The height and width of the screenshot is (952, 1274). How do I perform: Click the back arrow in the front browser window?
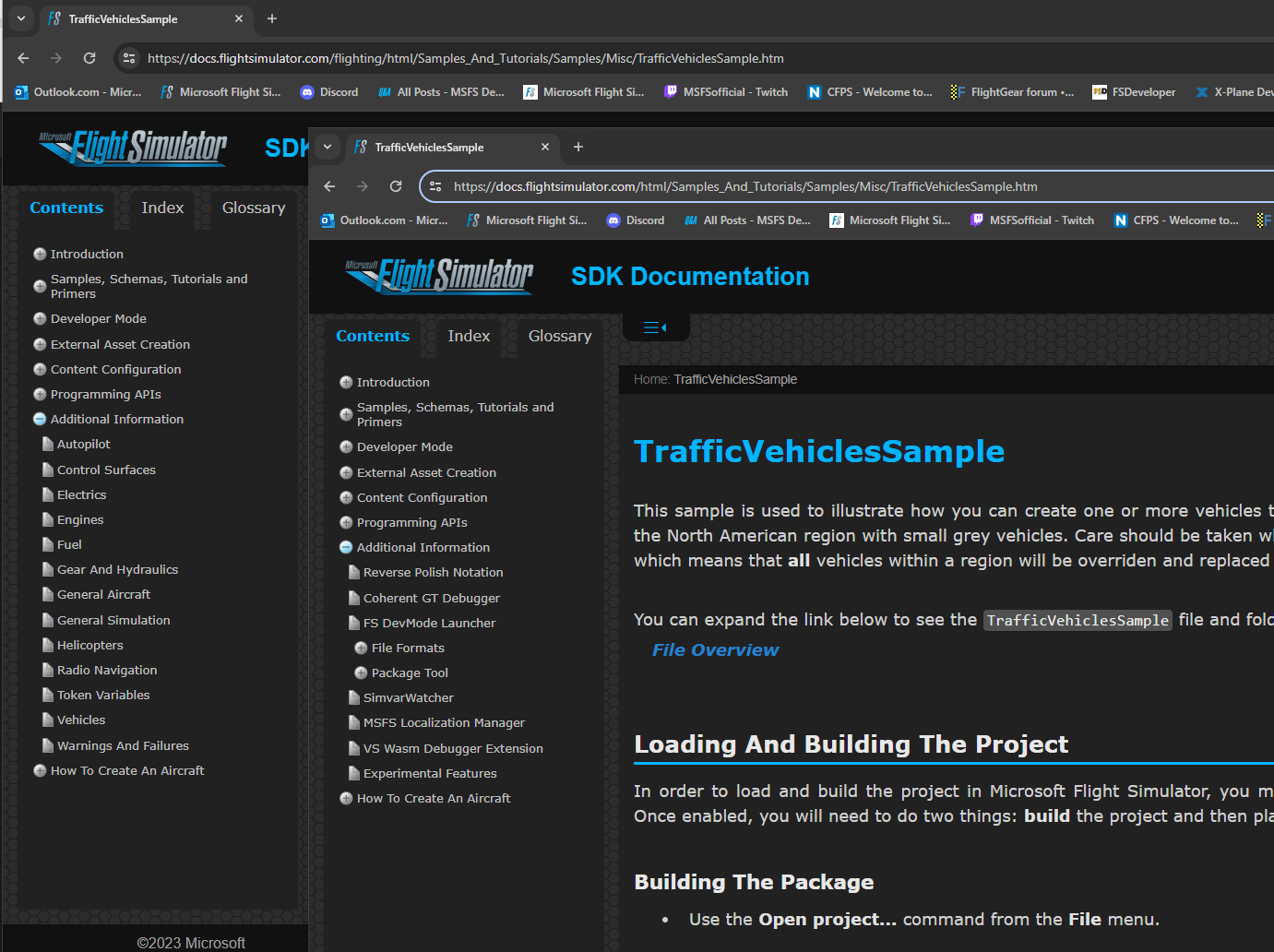click(329, 186)
